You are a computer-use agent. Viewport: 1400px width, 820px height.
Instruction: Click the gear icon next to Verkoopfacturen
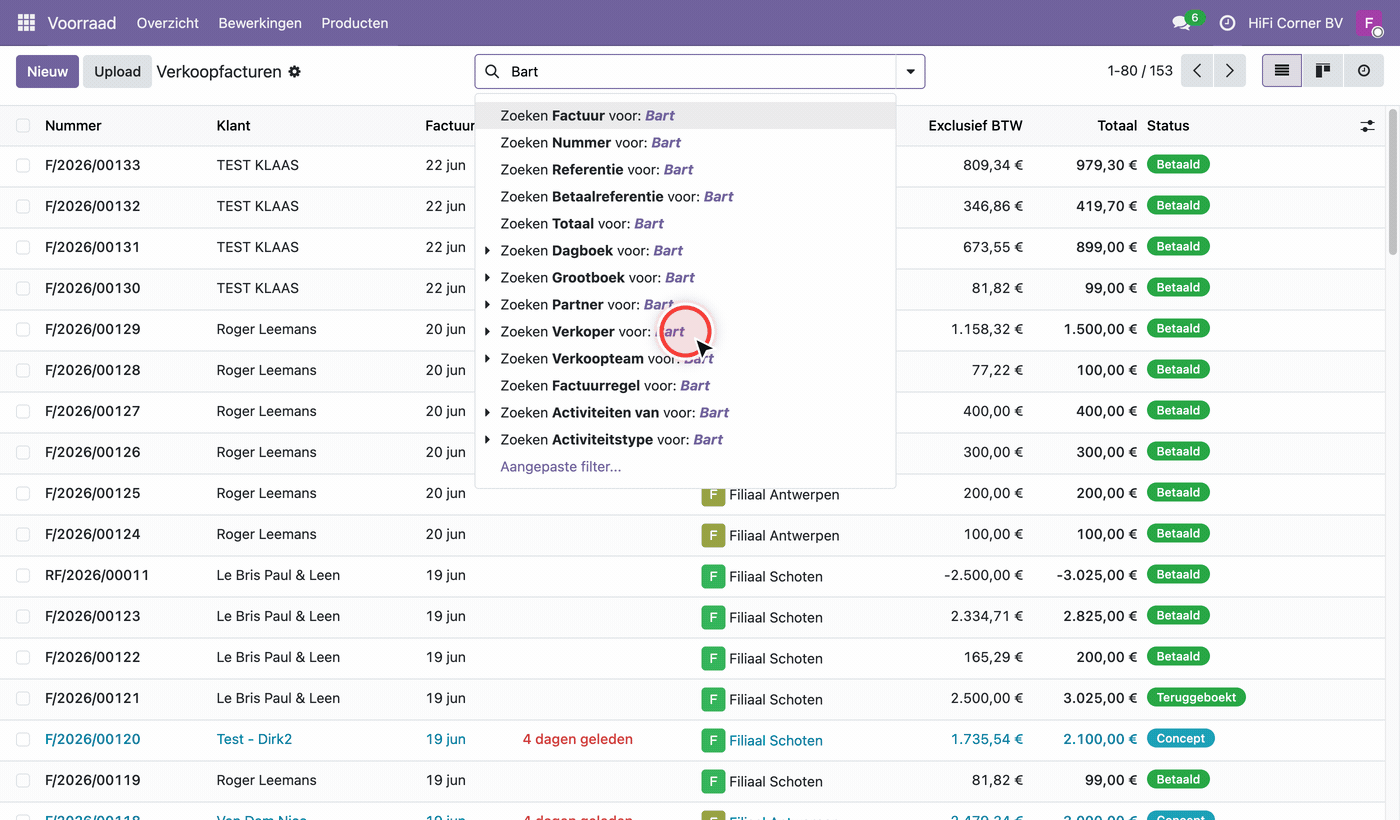pyautogui.click(x=294, y=72)
